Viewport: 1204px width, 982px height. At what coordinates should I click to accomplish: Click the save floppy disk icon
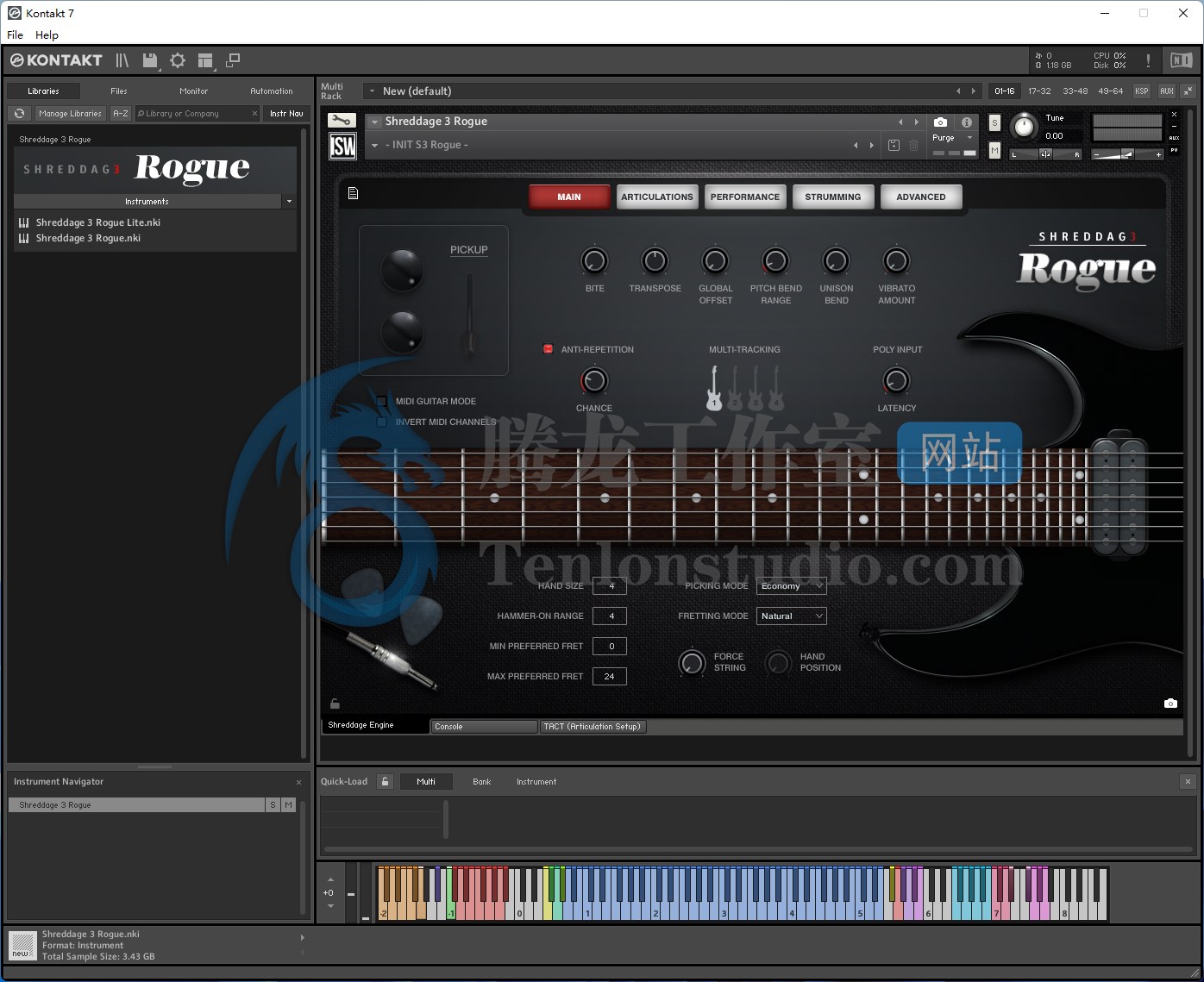coord(150,60)
